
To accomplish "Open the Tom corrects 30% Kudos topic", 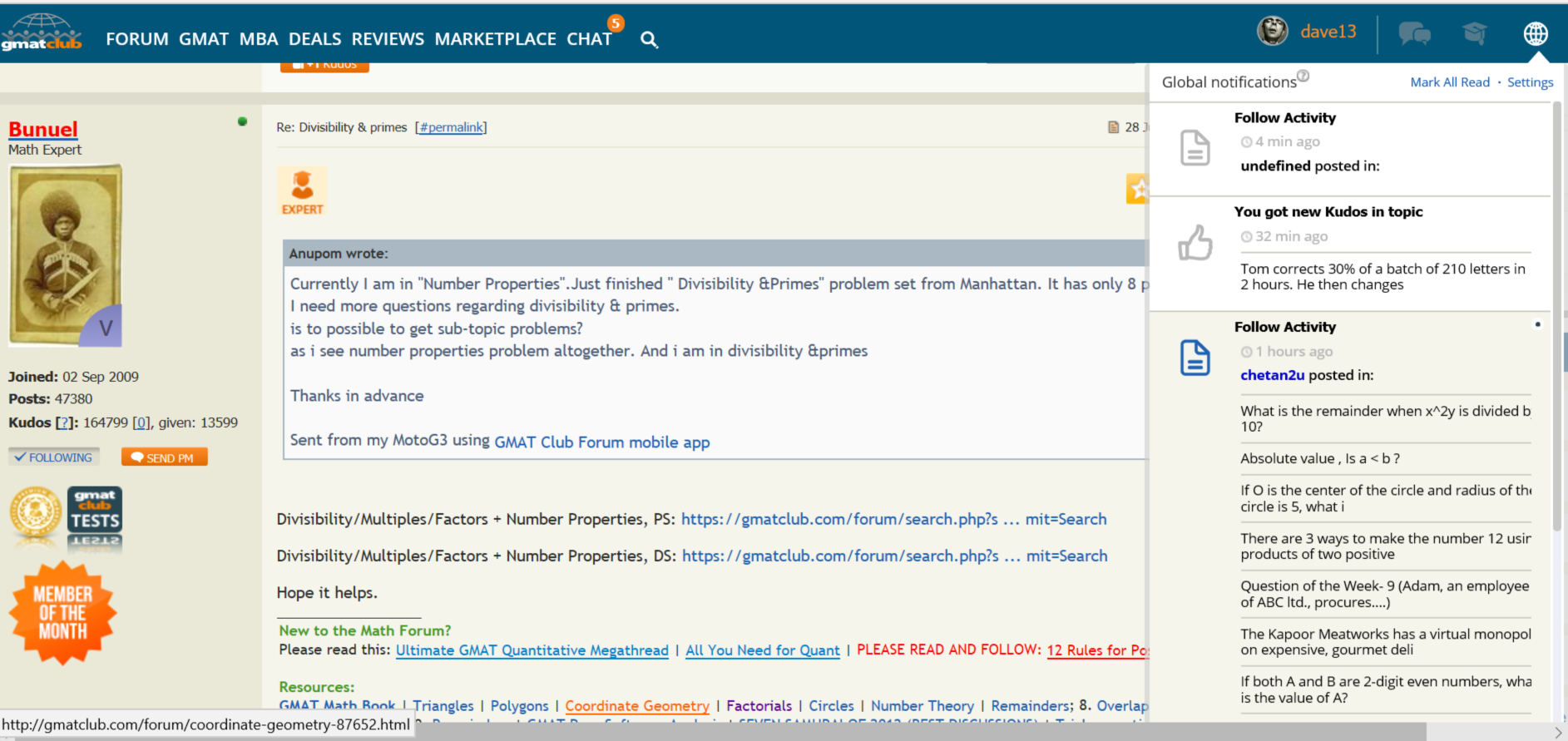I will click(x=1383, y=277).
